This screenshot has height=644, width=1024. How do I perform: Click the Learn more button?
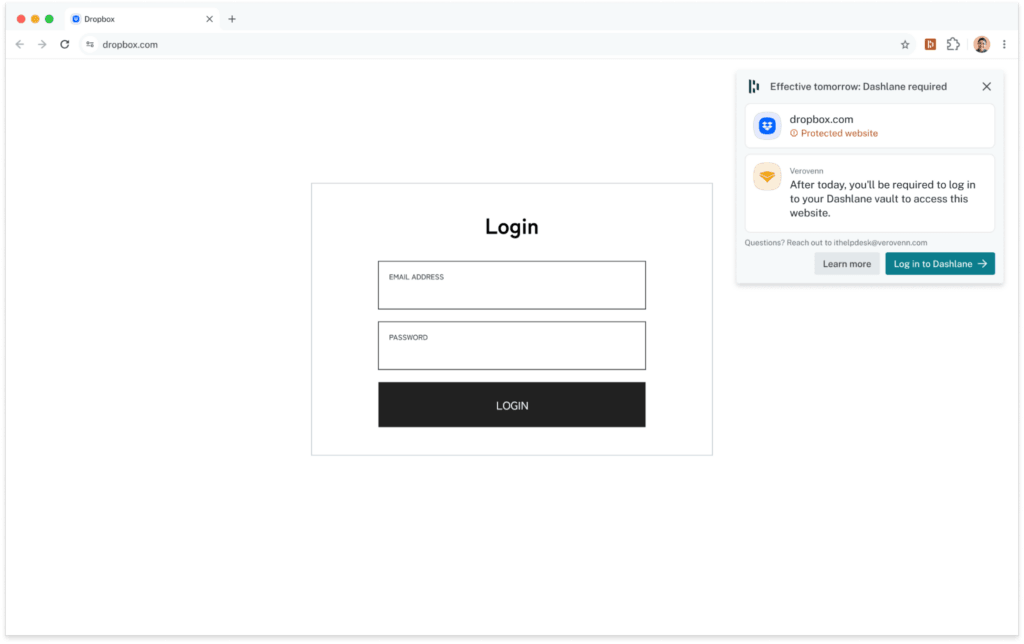(x=846, y=264)
